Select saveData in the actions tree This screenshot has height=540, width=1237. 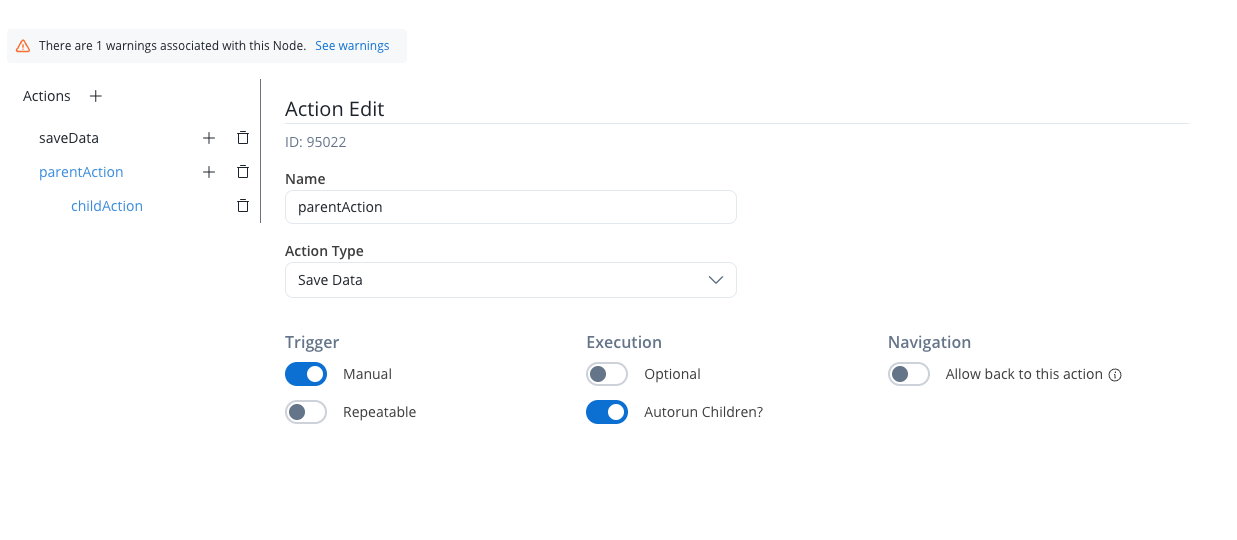[69, 138]
